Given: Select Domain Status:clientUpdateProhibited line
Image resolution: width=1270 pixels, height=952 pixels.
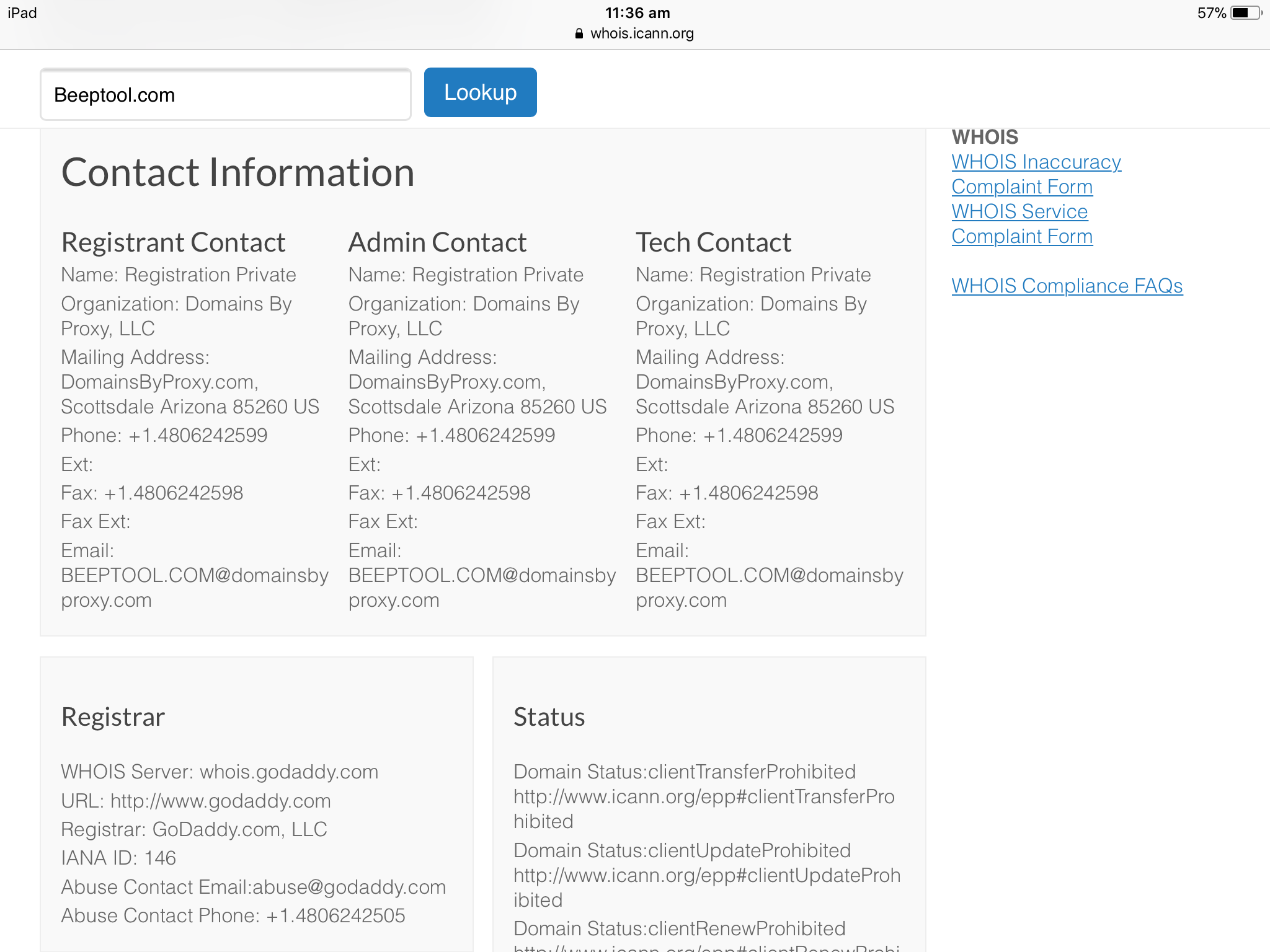Looking at the screenshot, I should 682,850.
